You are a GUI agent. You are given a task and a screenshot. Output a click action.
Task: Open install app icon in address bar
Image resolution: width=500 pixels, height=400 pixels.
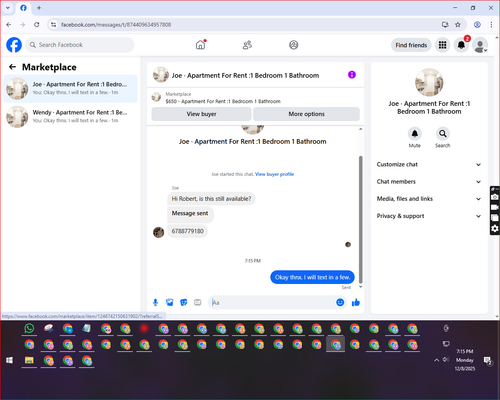coord(445,25)
